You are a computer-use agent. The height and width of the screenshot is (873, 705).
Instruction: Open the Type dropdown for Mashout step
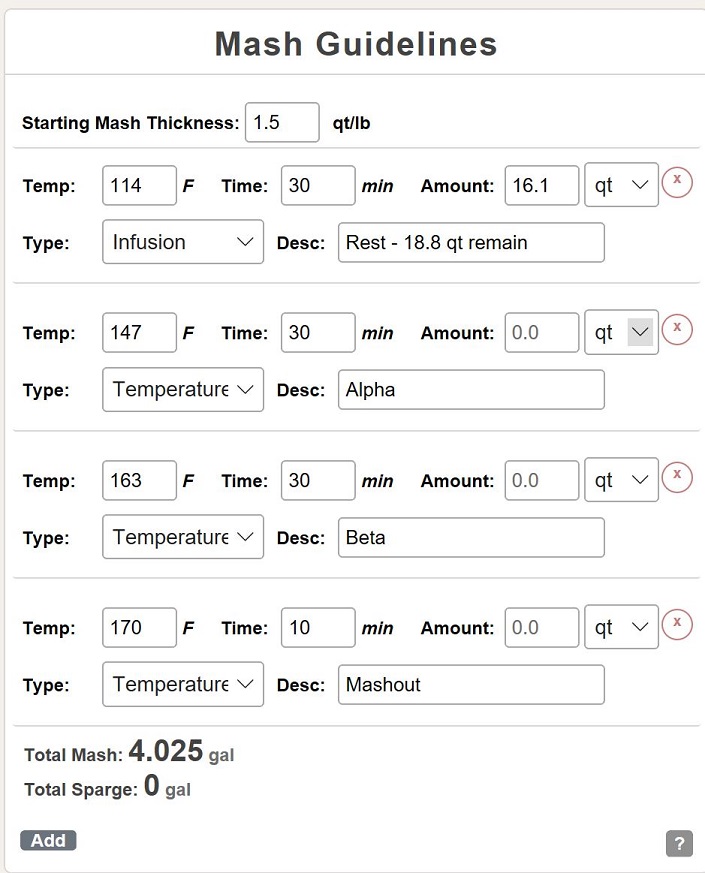(x=182, y=684)
